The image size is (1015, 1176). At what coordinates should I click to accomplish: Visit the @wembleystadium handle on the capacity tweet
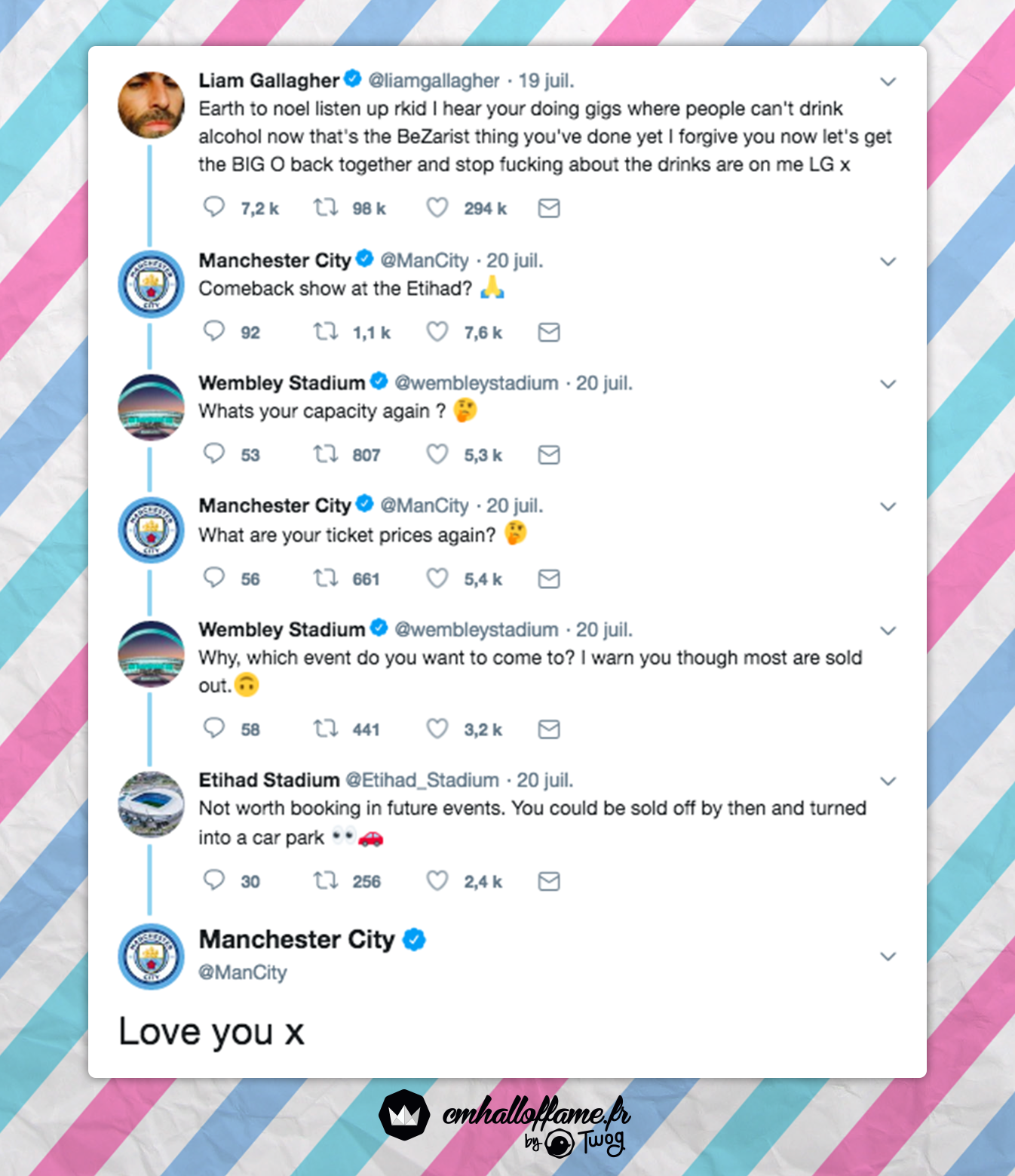[477, 383]
